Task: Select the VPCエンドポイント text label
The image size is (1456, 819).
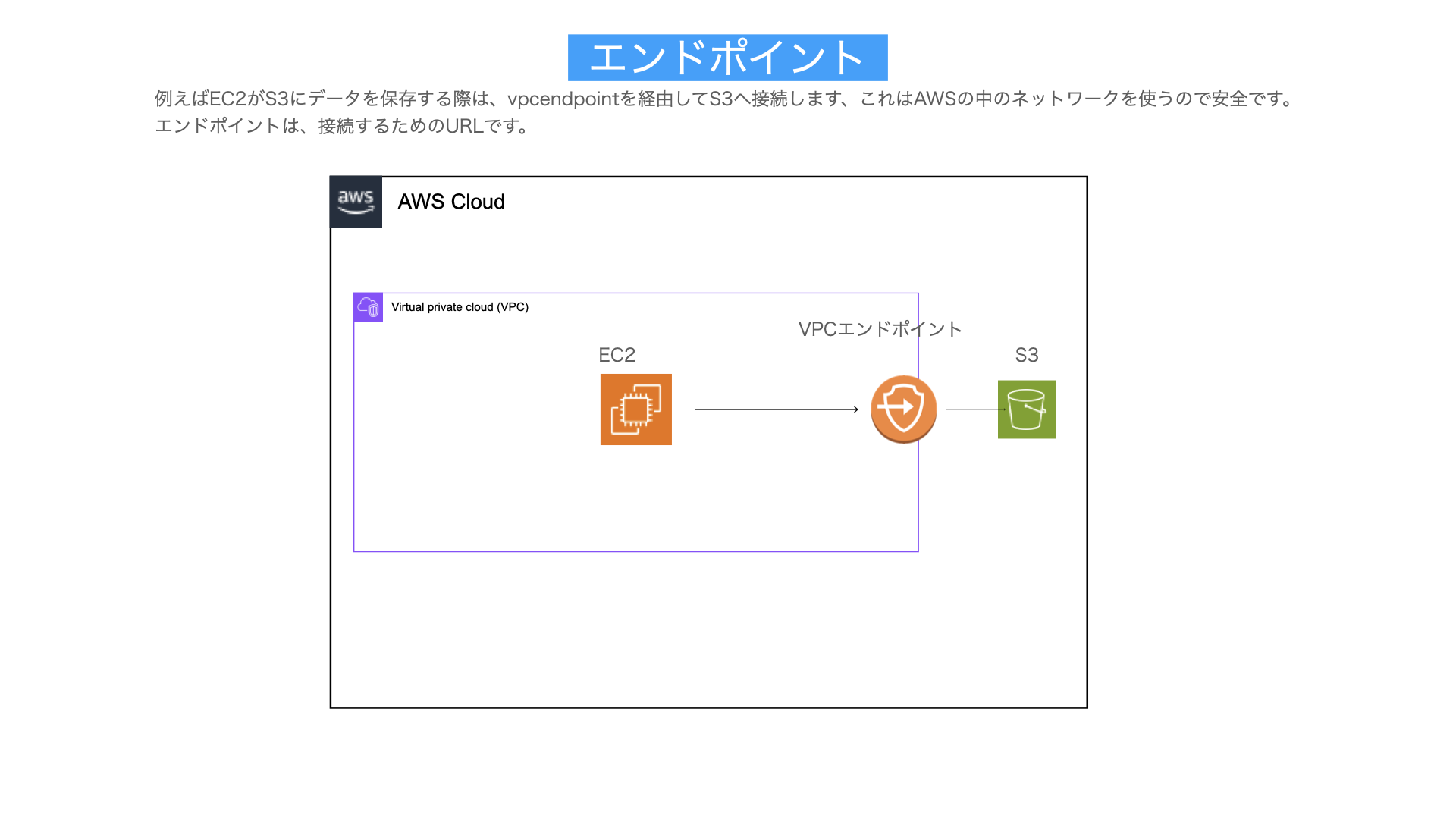Action: coord(880,329)
